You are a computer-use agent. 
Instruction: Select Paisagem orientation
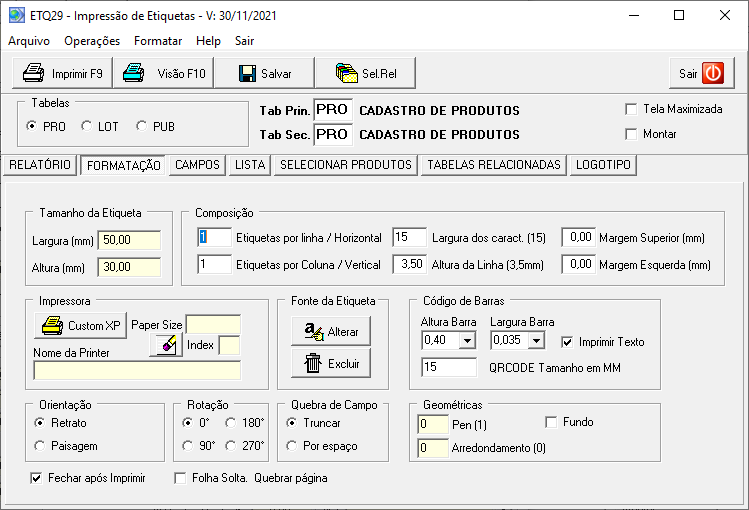tap(40, 446)
